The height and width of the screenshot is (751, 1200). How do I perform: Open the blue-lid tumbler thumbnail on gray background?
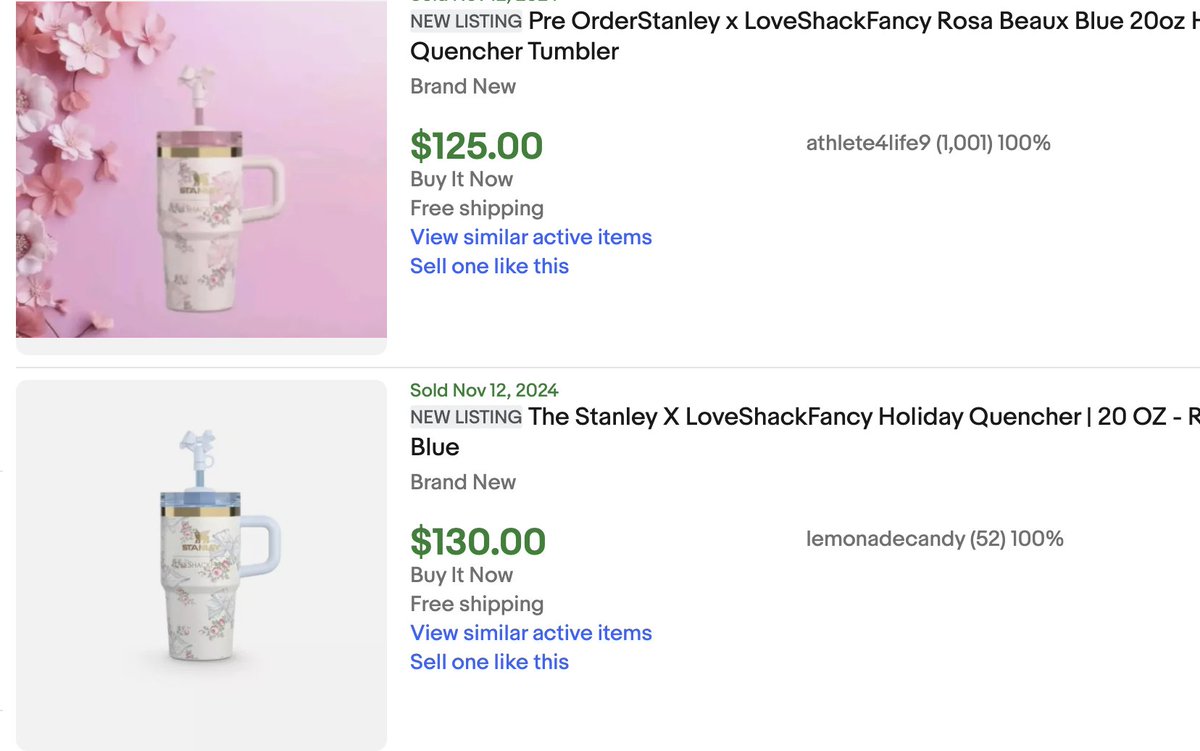201,565
